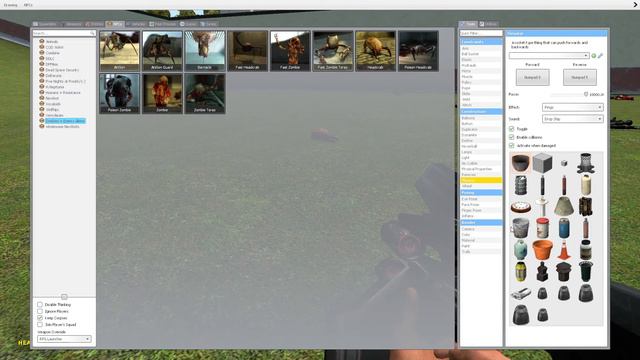The width and height of the screenshot is (640, 360).
Task: Open the thruster Effect dropdown
Action: point(573,107)
